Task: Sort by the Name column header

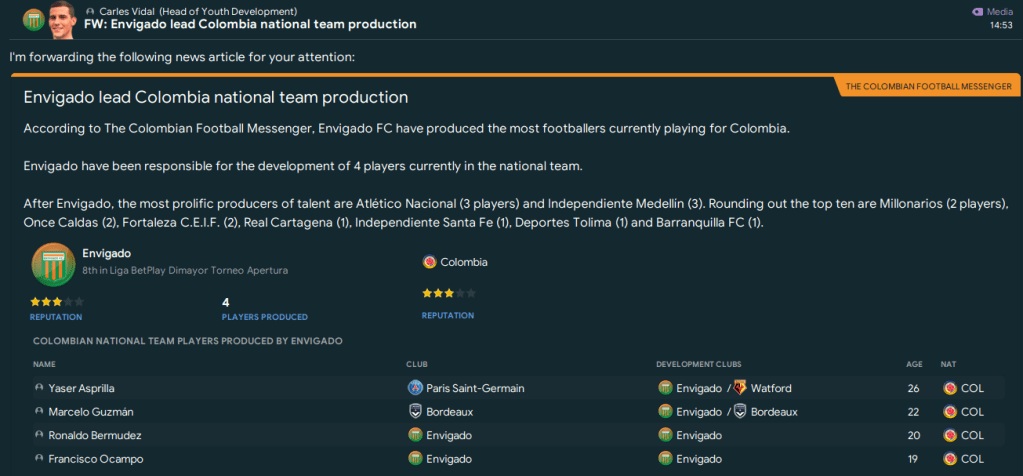Action: tap(44, 364)
